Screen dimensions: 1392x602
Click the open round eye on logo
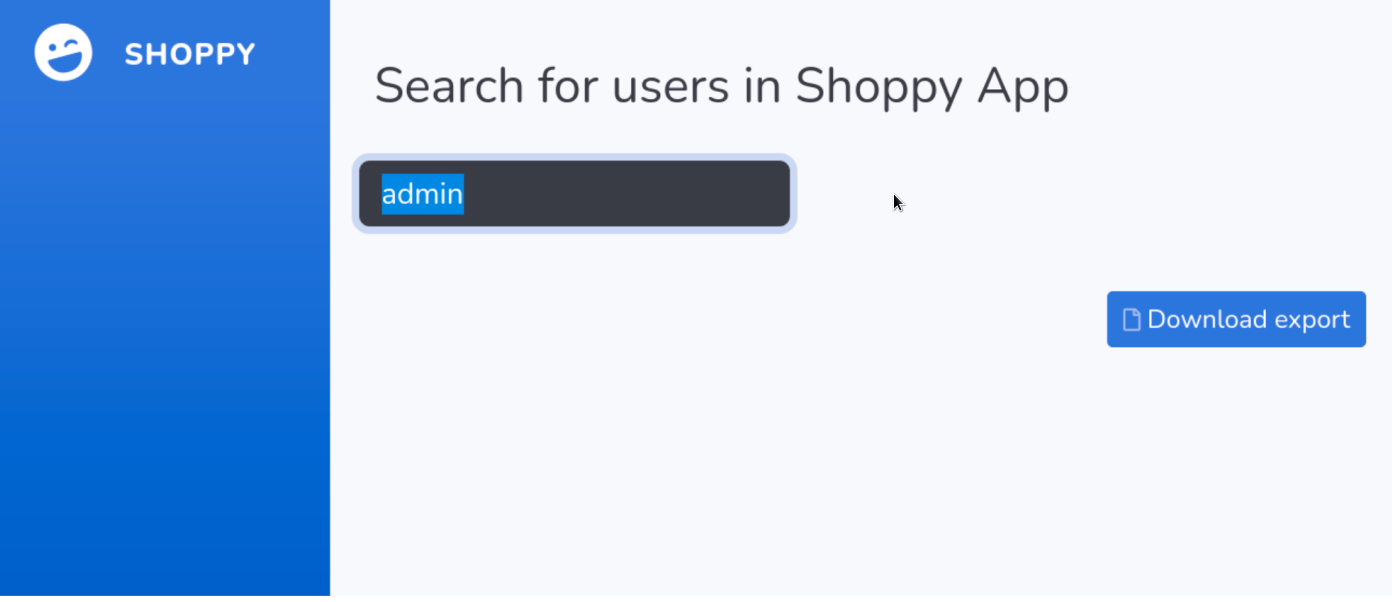pos(52,45)
